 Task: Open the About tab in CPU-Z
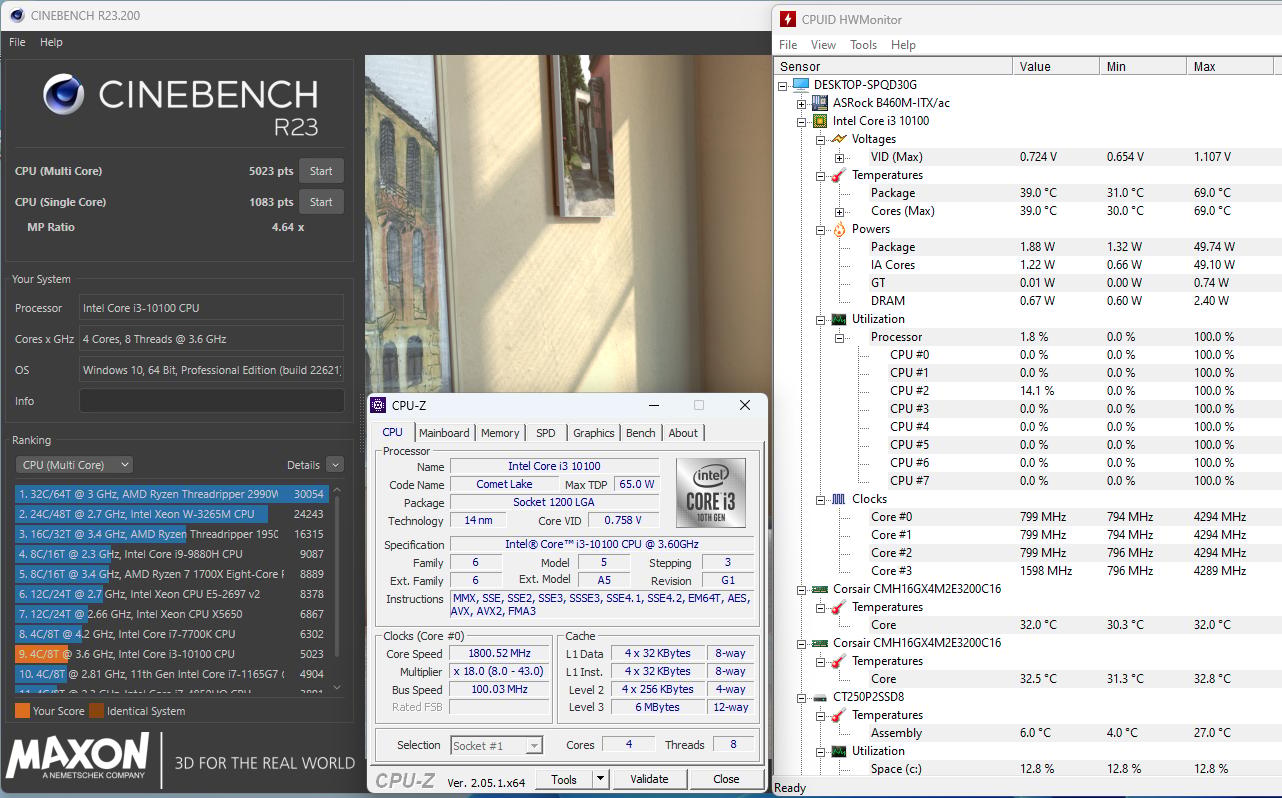(683, 433)
